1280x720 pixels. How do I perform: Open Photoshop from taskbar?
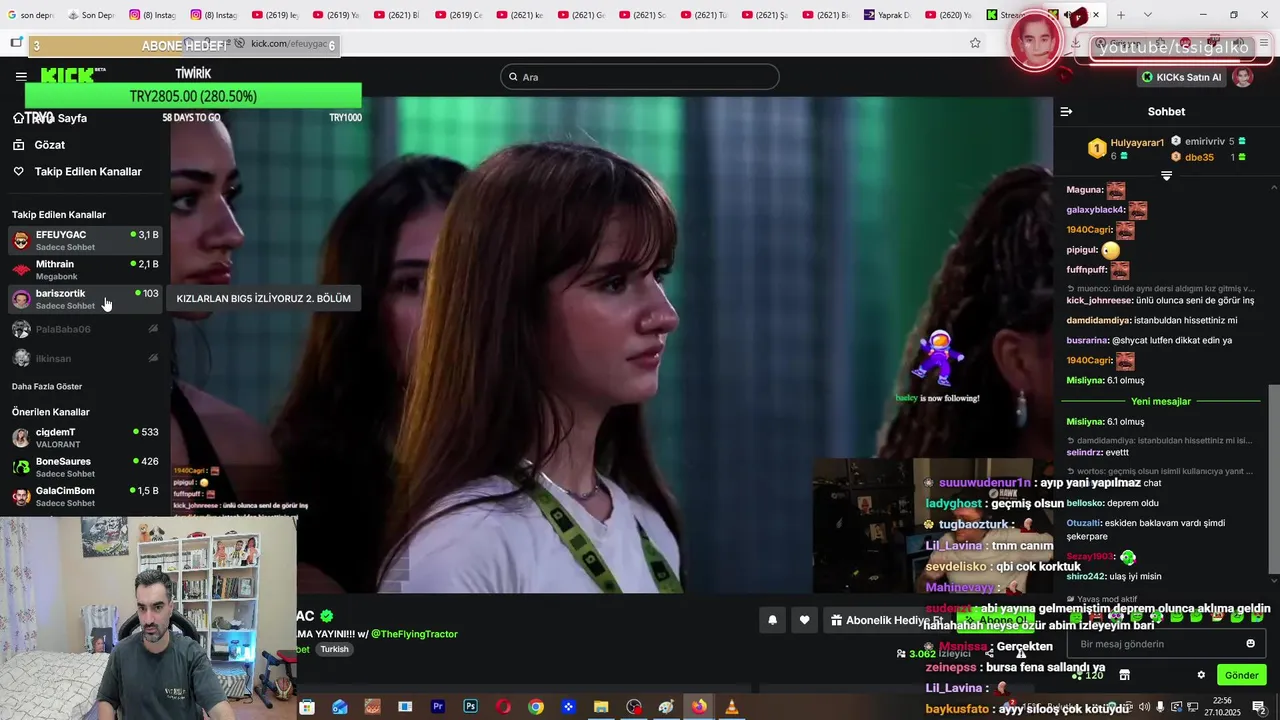point(470,707)
